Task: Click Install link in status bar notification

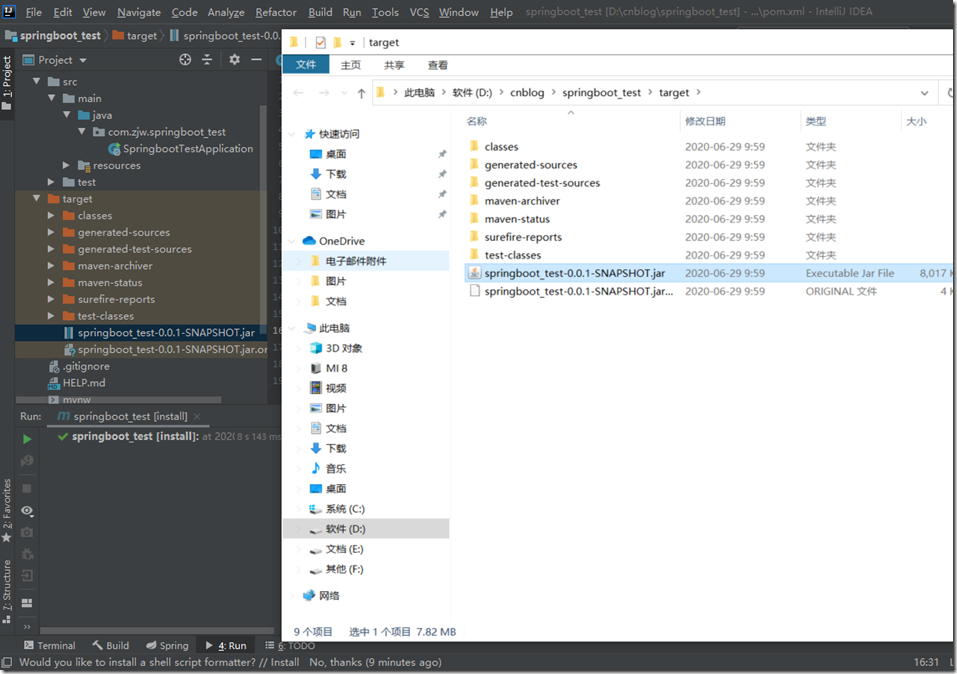Action: click(x=285, y=662)
